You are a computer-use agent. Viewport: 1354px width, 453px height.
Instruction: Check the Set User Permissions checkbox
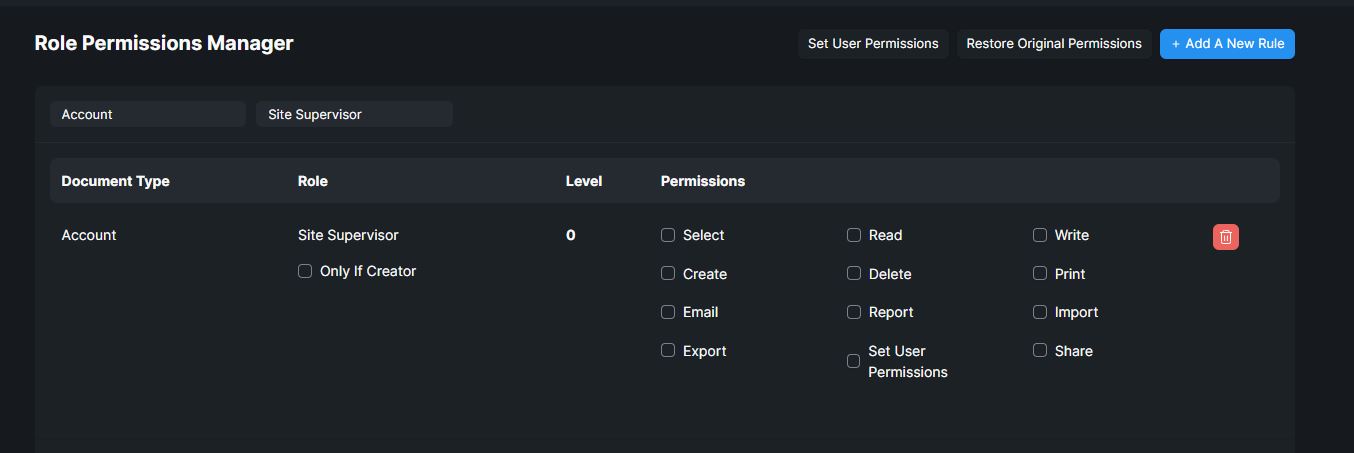tap(854, 361)
